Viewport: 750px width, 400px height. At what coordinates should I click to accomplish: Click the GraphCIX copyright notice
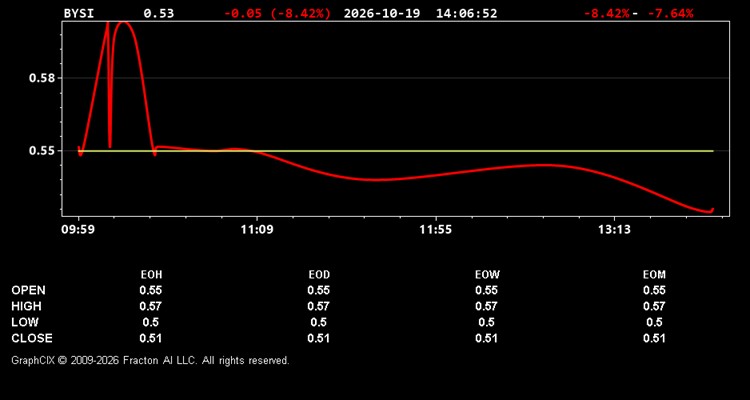150,360
